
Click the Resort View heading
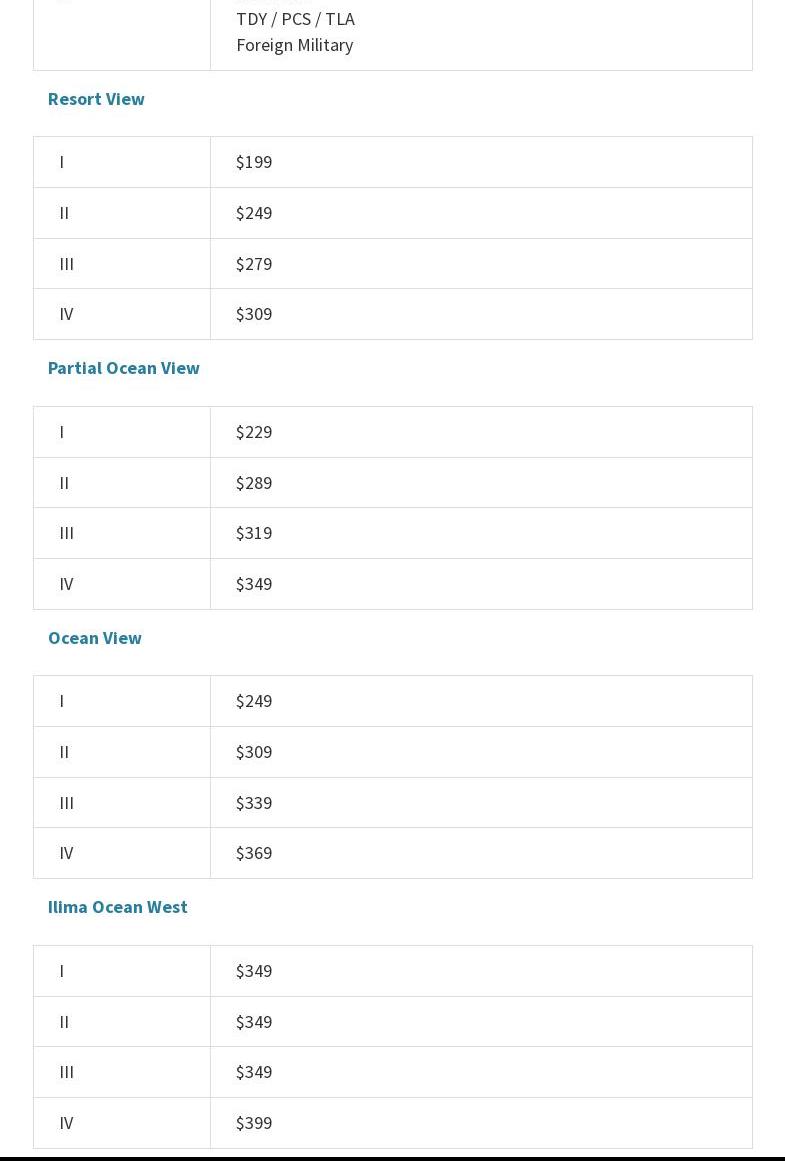96,99
